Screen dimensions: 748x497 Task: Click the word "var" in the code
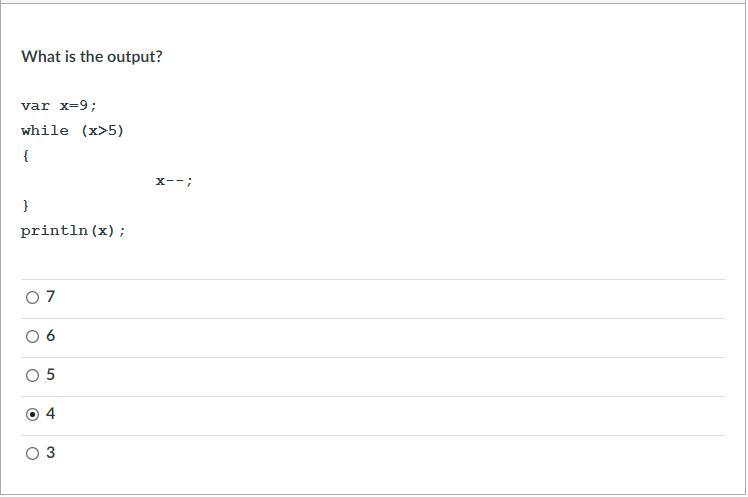click(35, 106)
